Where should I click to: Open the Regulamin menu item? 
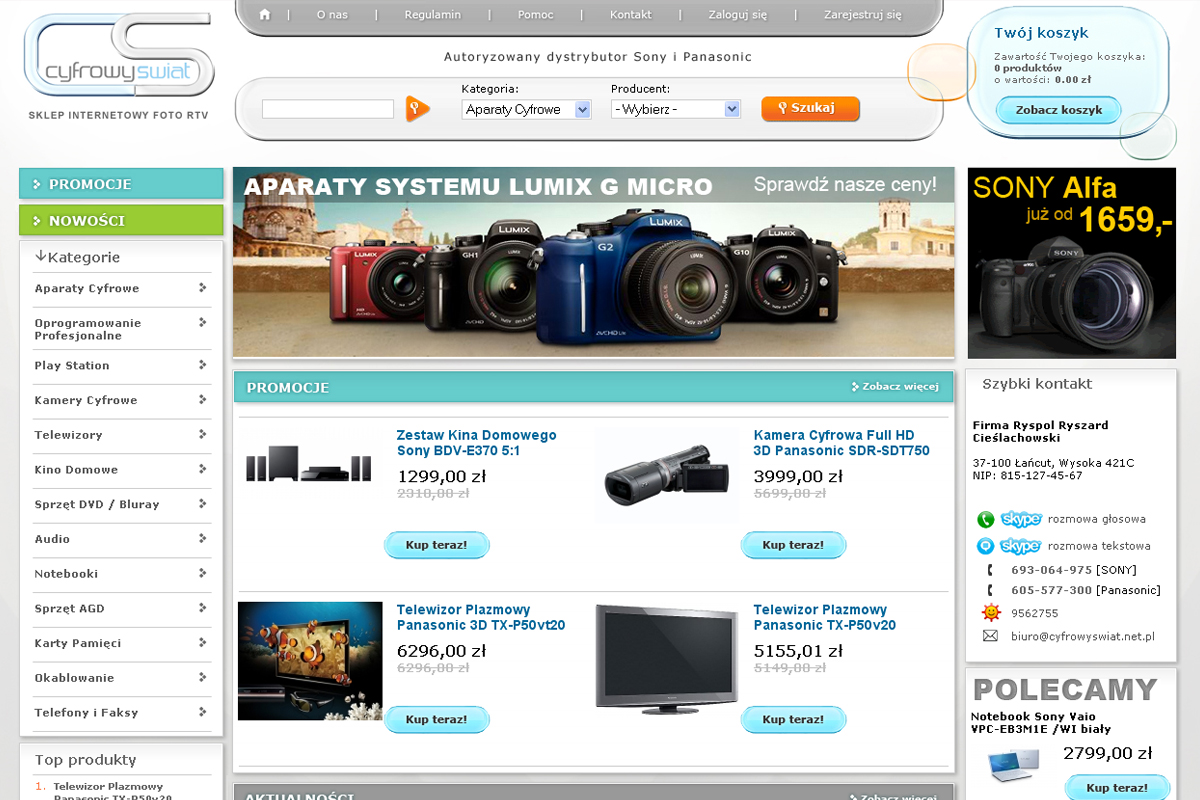432,15
